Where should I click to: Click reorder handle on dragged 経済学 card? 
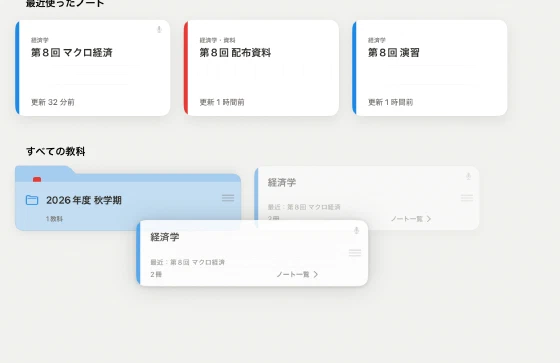pos(355,253)
